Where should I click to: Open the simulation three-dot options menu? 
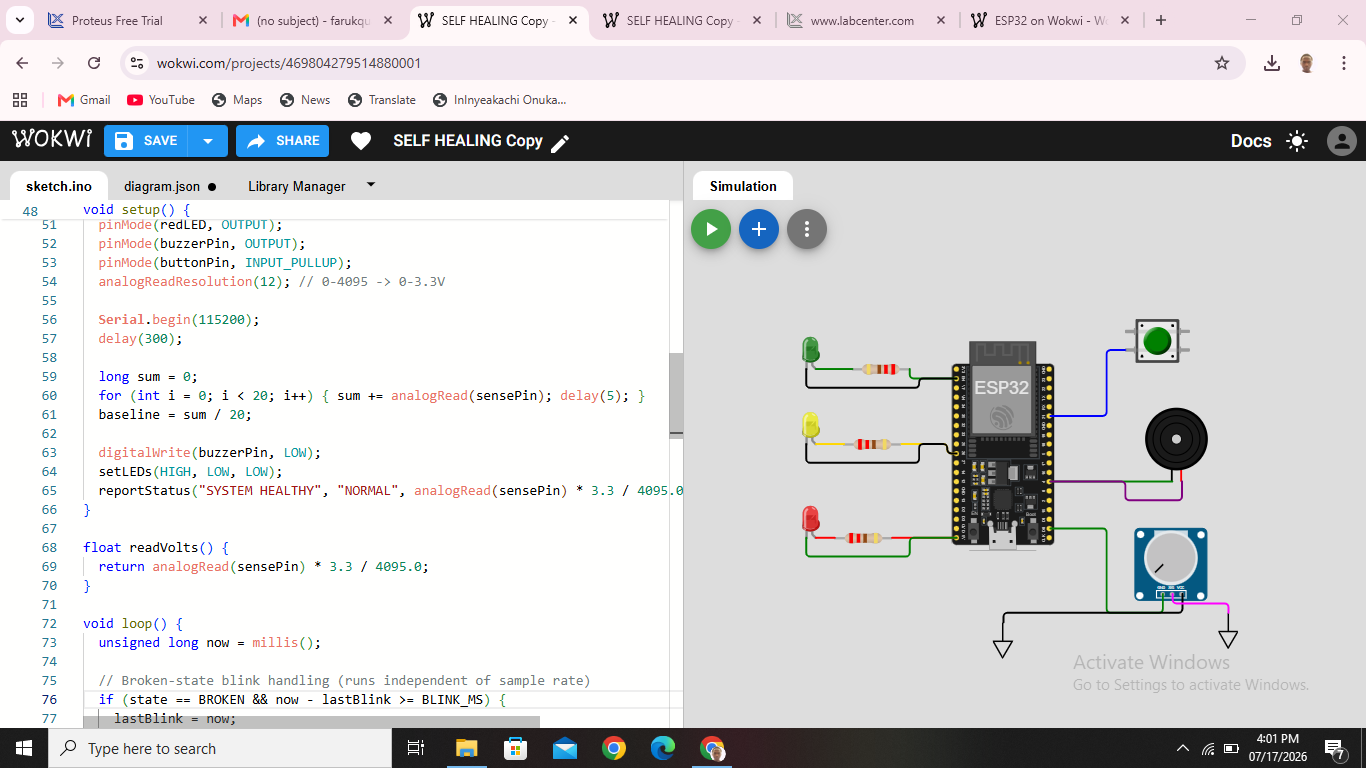pyautogui.click(x=807, y=229)
